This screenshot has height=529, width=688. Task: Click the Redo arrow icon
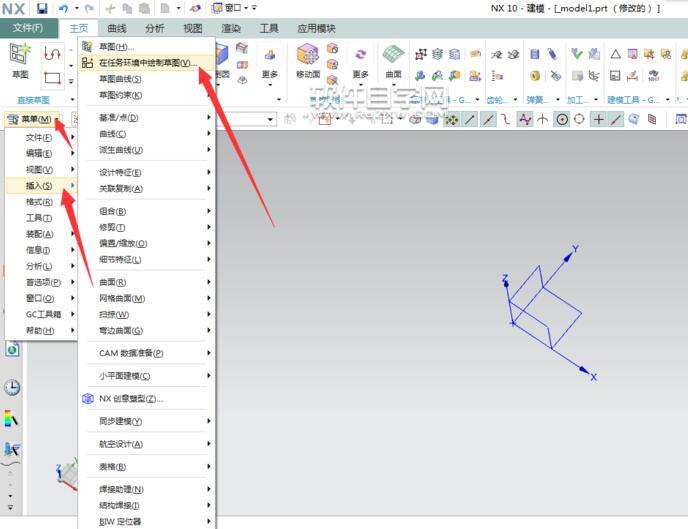(89, 8)
